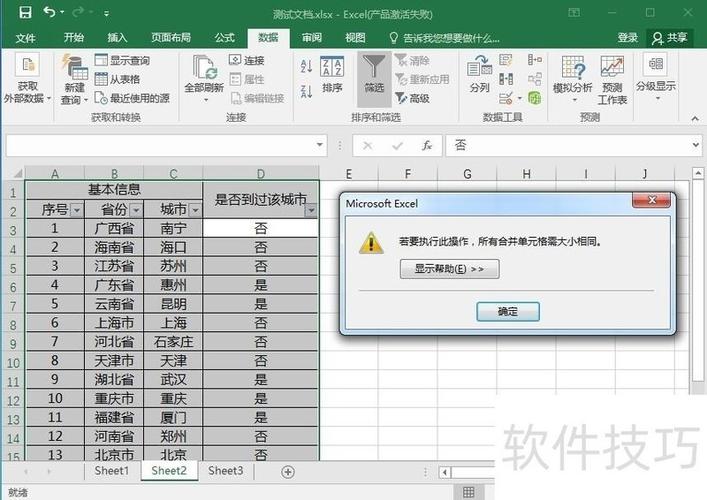Switch to the 视图 ribbon tab
Screen dimensions: 707x500
click(x=355, y=37)
